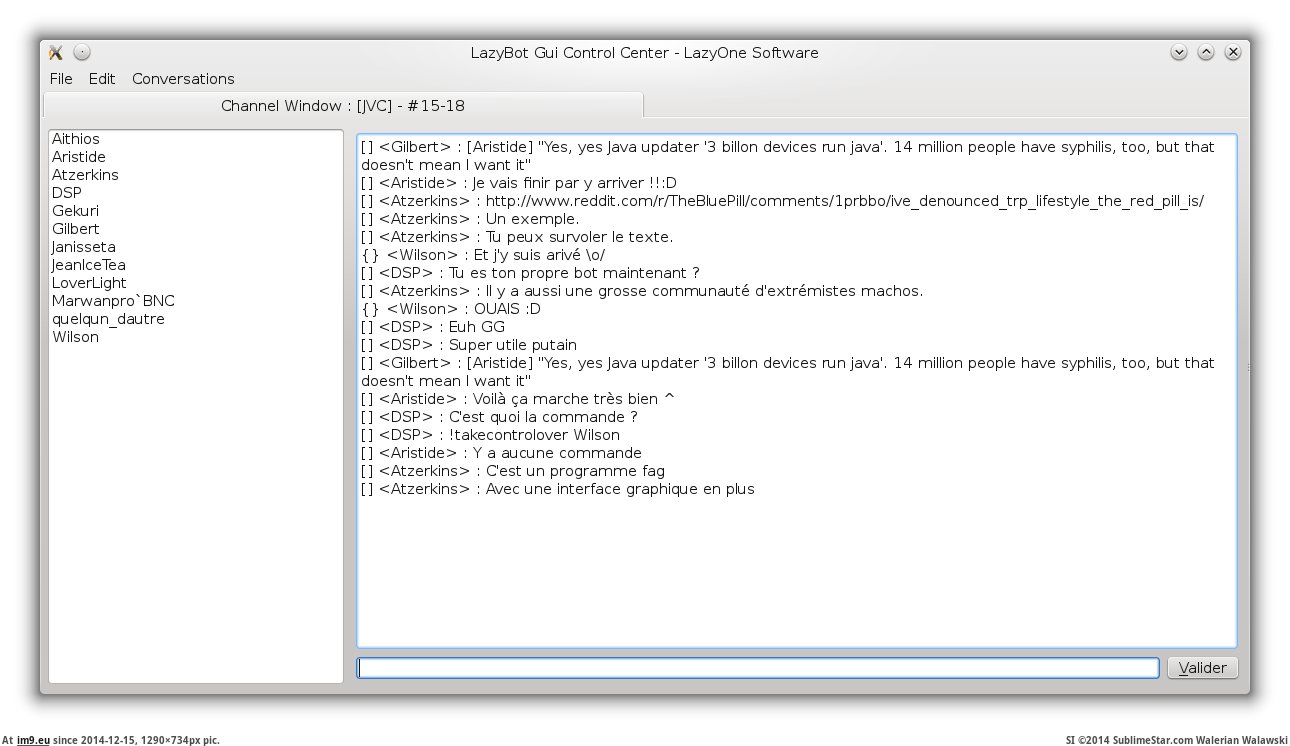Screen dimensions: 1290x746
Task: Select Gilbert in the user list
Action: pyautogui.click(x=76, y=229)
